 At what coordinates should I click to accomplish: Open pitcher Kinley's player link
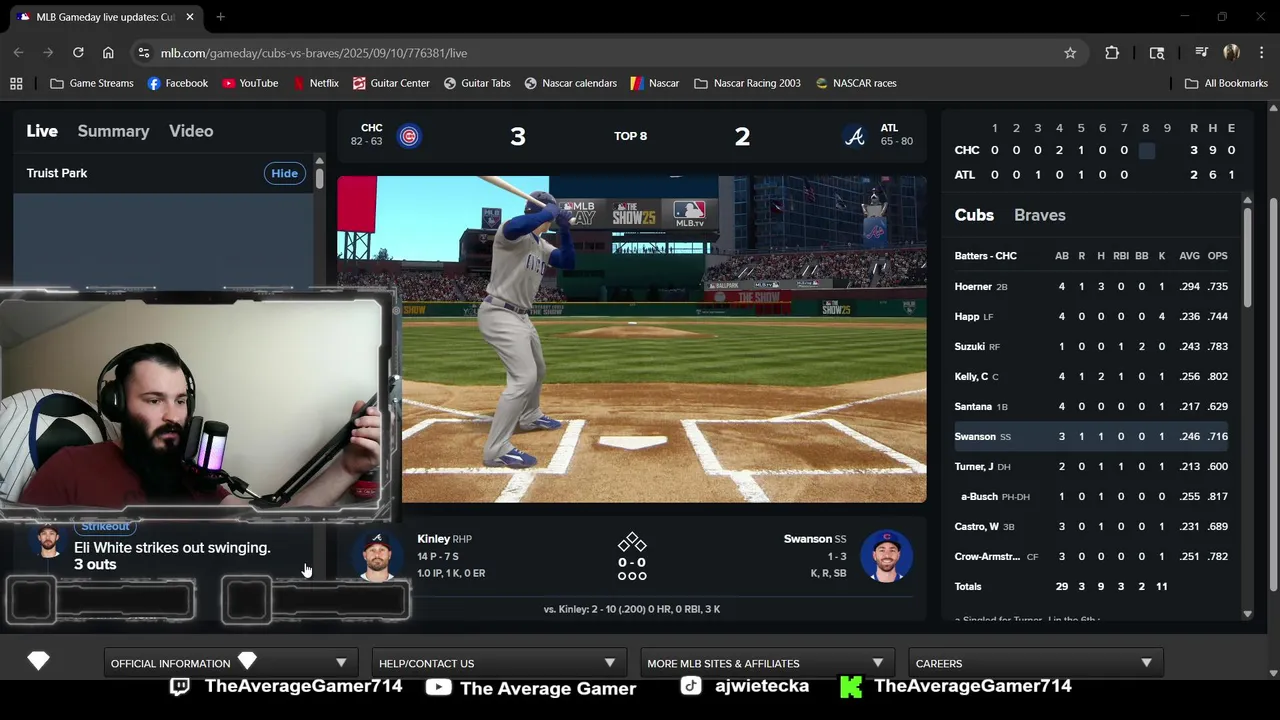[433, 539]
